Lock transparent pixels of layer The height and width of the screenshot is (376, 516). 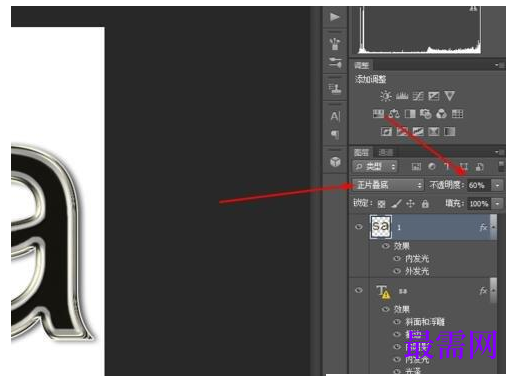click(x=381, y=204)
